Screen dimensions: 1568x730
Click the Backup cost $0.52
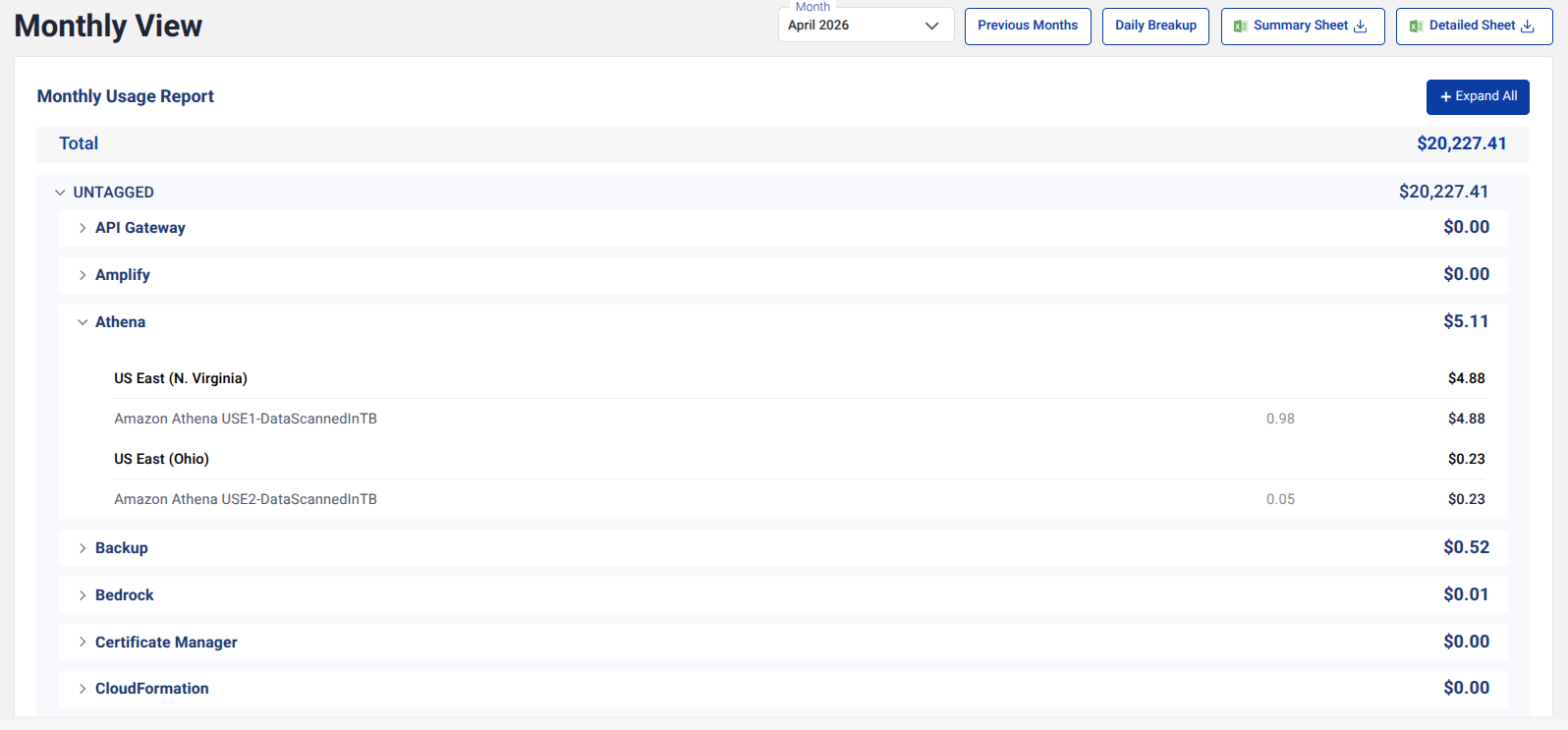[1466, 547]
